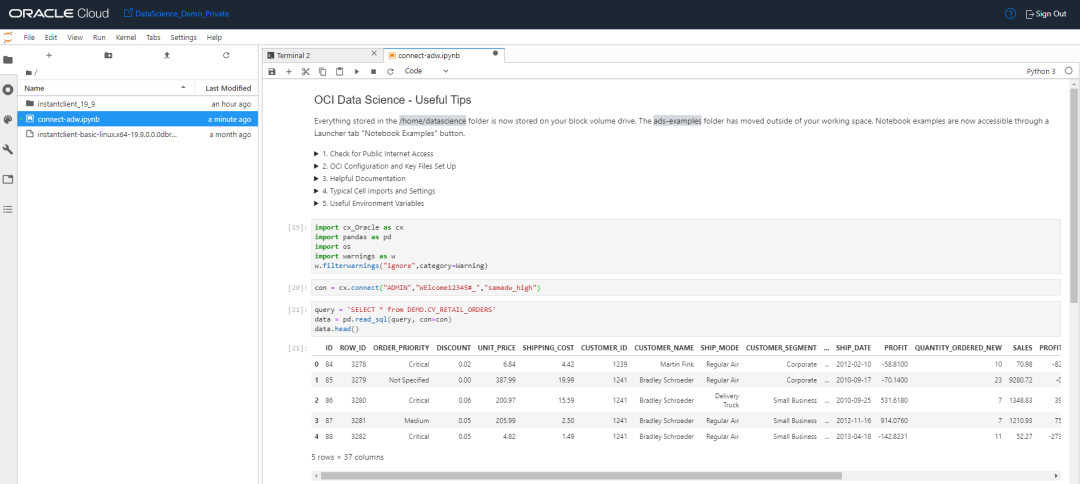Expand '4. Typical Cell Imports and Settings'
The width and height of the screenshot is (1080, 484).
(374, 191)
